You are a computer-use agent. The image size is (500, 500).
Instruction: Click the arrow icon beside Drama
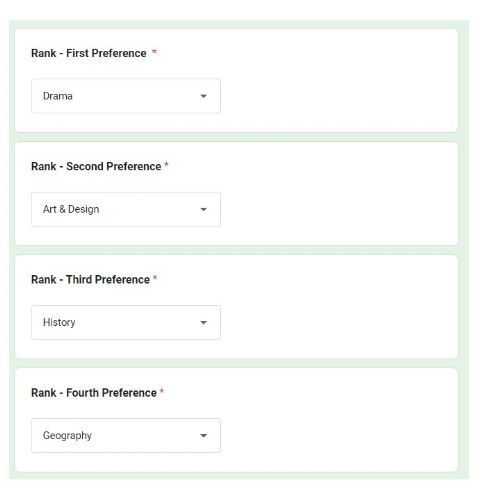(x=203, y=96)
